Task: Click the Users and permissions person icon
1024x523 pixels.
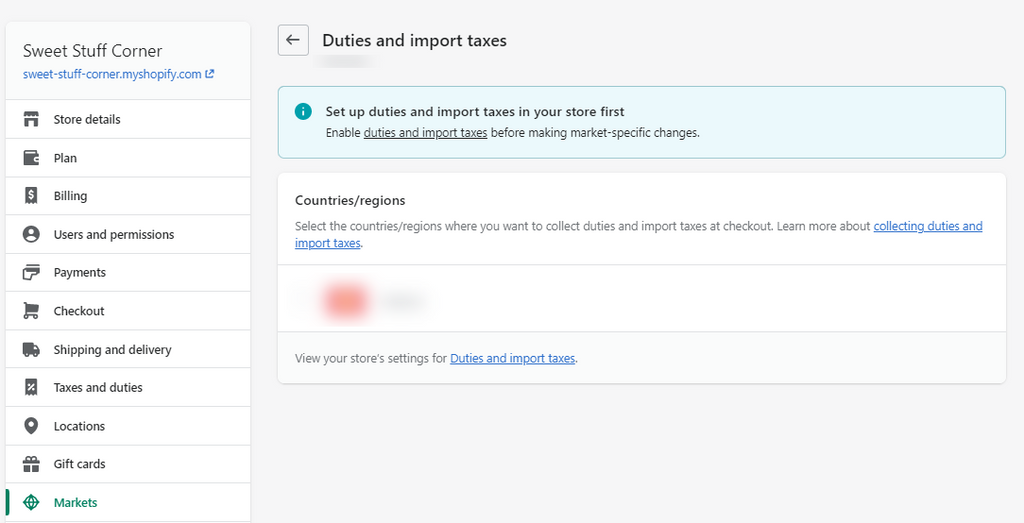Action: click(x=31, y=234)
